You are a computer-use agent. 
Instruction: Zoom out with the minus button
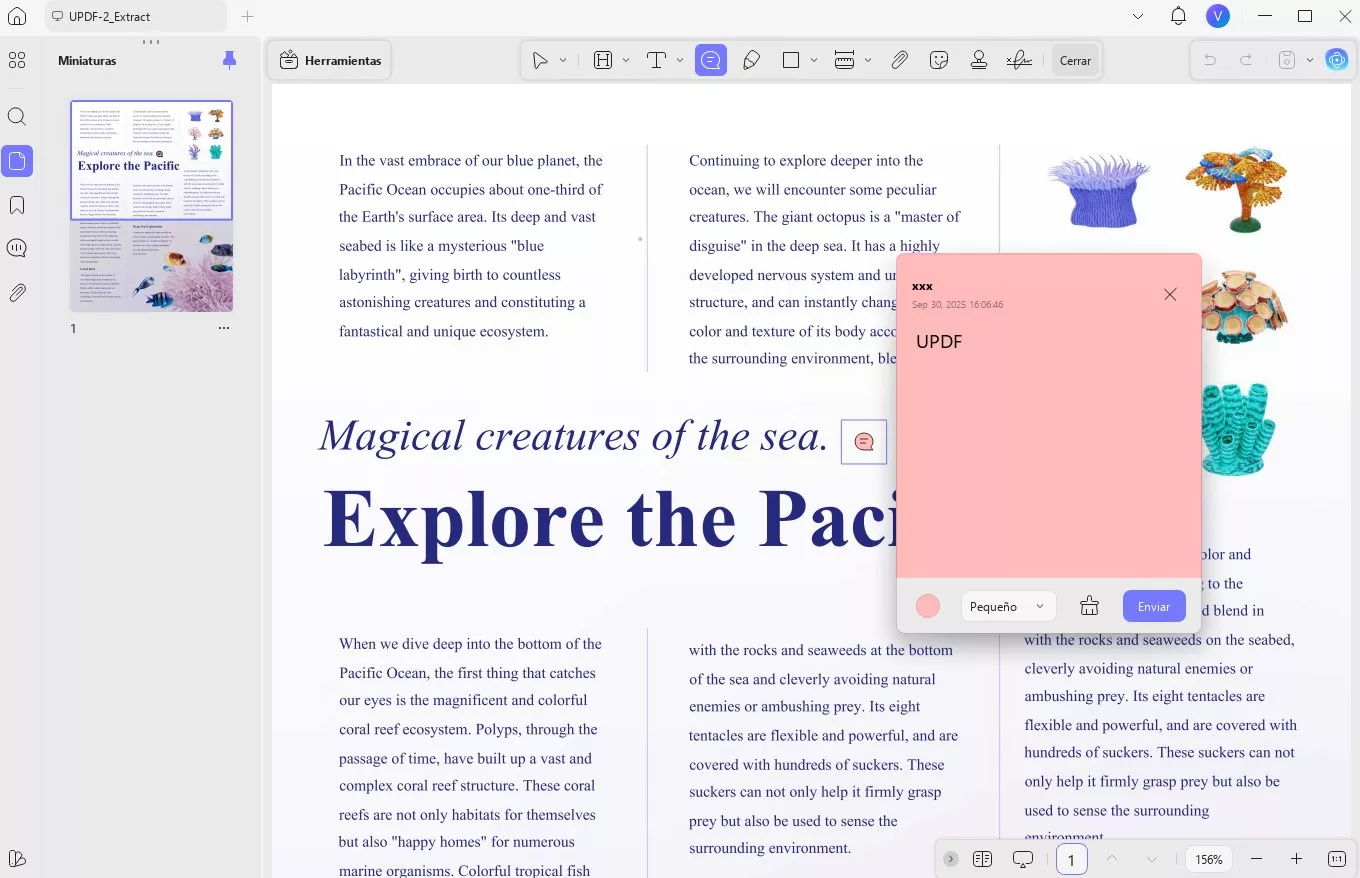pyautogui.click(x=1257, y=859)
